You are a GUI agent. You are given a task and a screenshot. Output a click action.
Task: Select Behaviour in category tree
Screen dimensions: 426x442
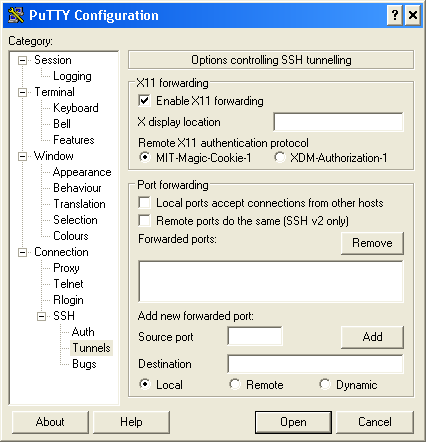[x=77, y=188]
